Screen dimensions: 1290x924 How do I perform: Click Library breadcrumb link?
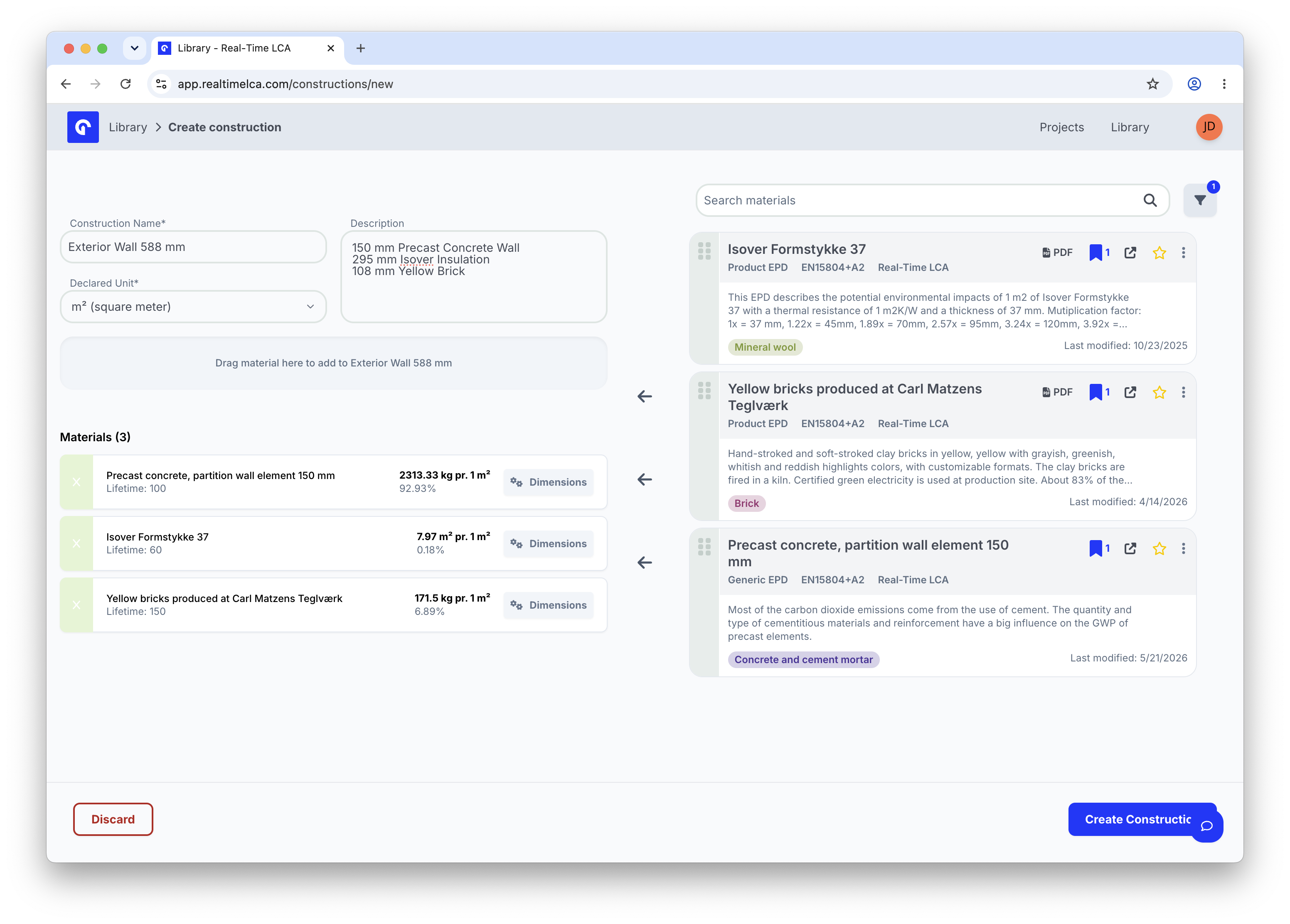128,127
